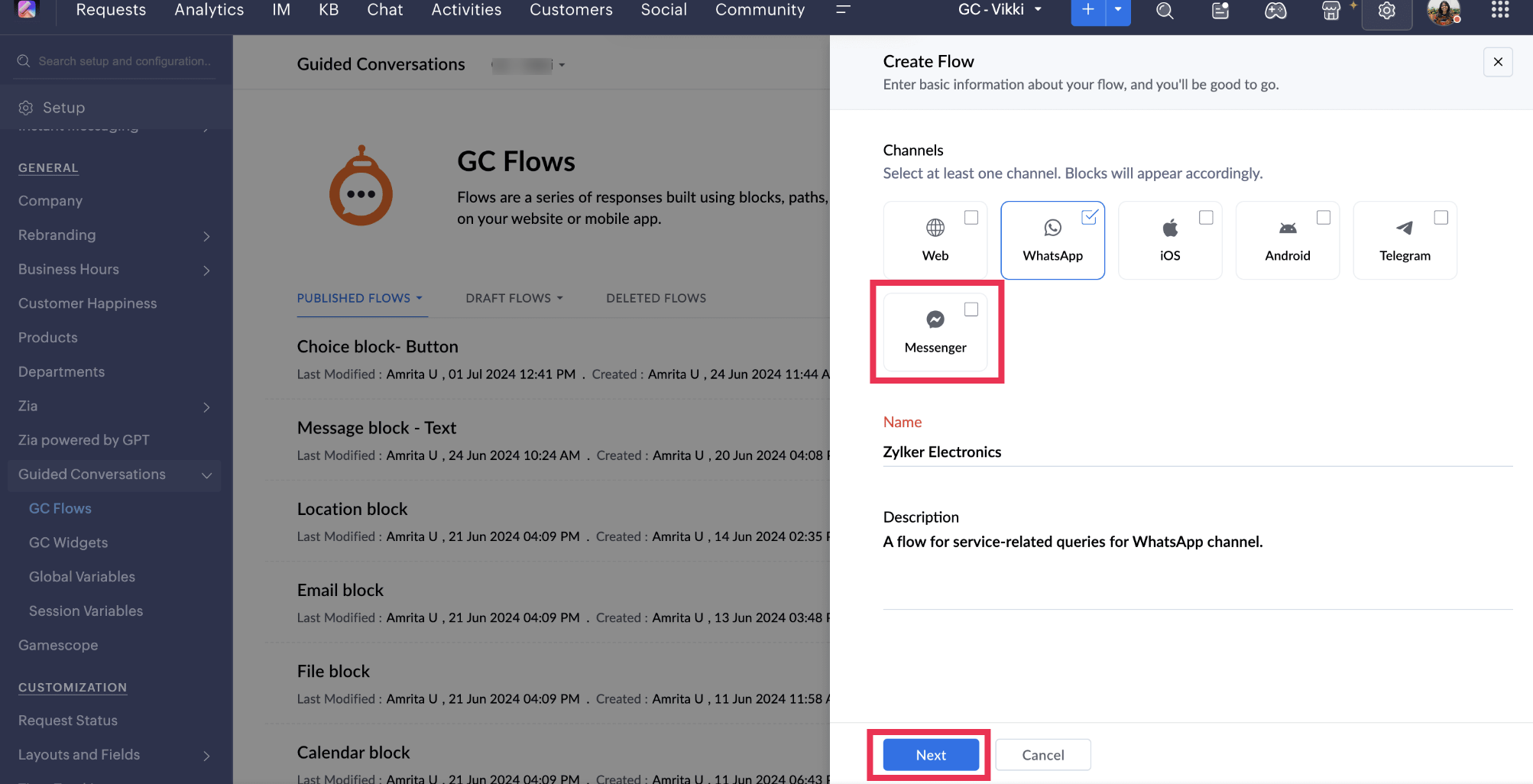Open Customer Happiness settings

(x=87, y=303)
